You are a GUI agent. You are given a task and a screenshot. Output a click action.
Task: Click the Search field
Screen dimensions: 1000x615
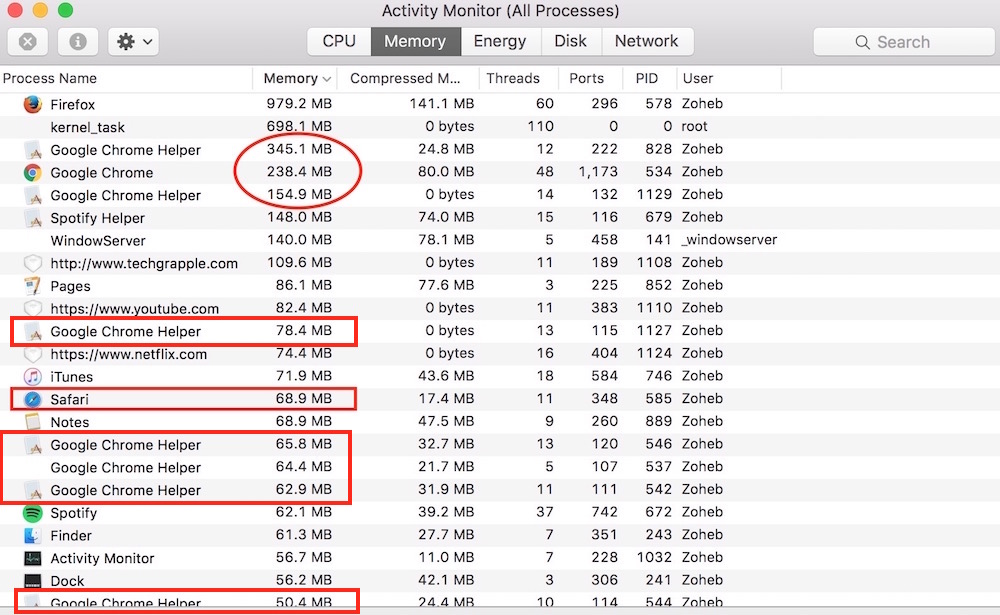(x=903, y=42)
